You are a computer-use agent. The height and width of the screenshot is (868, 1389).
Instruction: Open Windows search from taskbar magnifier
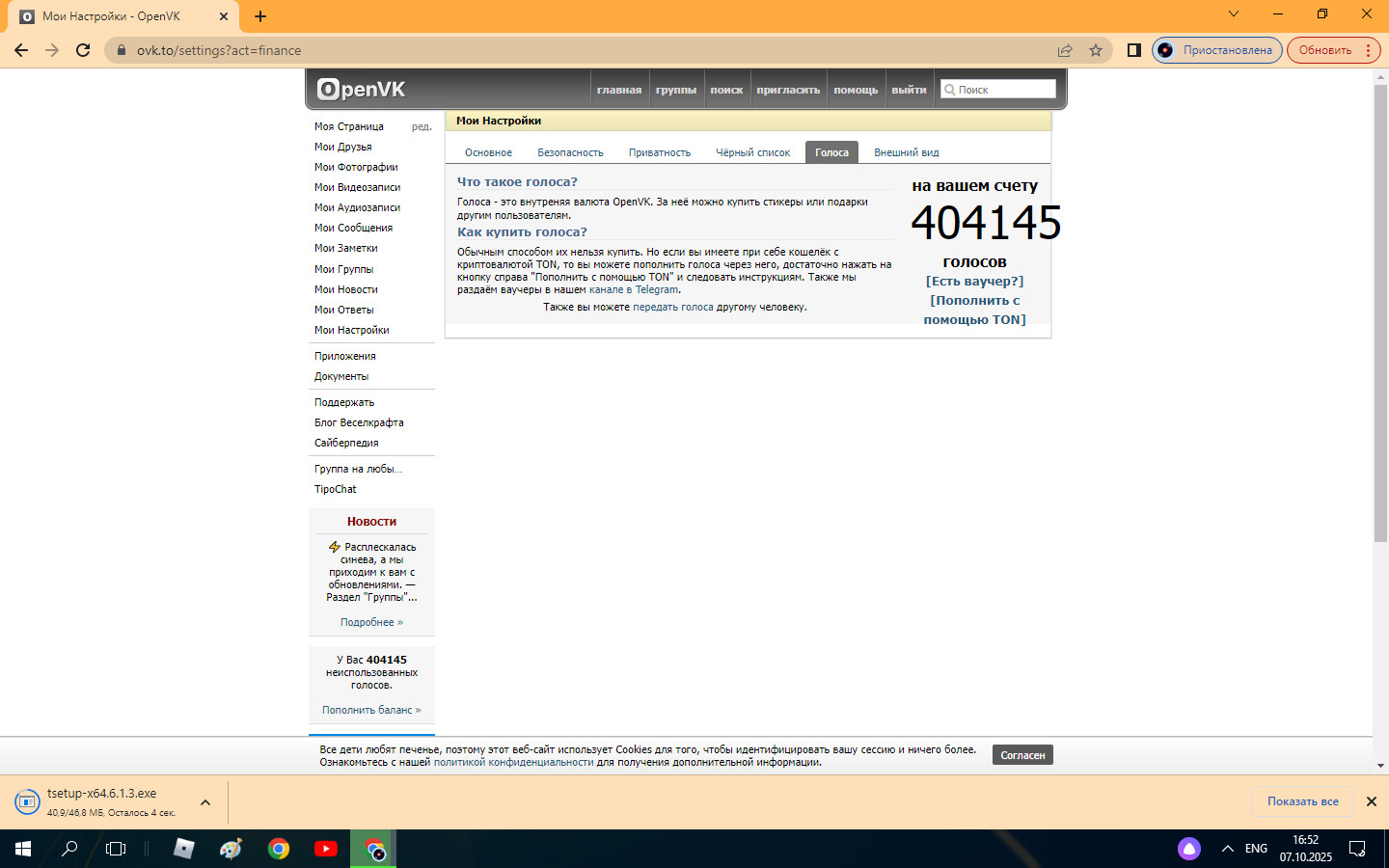[x=69, y=849]
